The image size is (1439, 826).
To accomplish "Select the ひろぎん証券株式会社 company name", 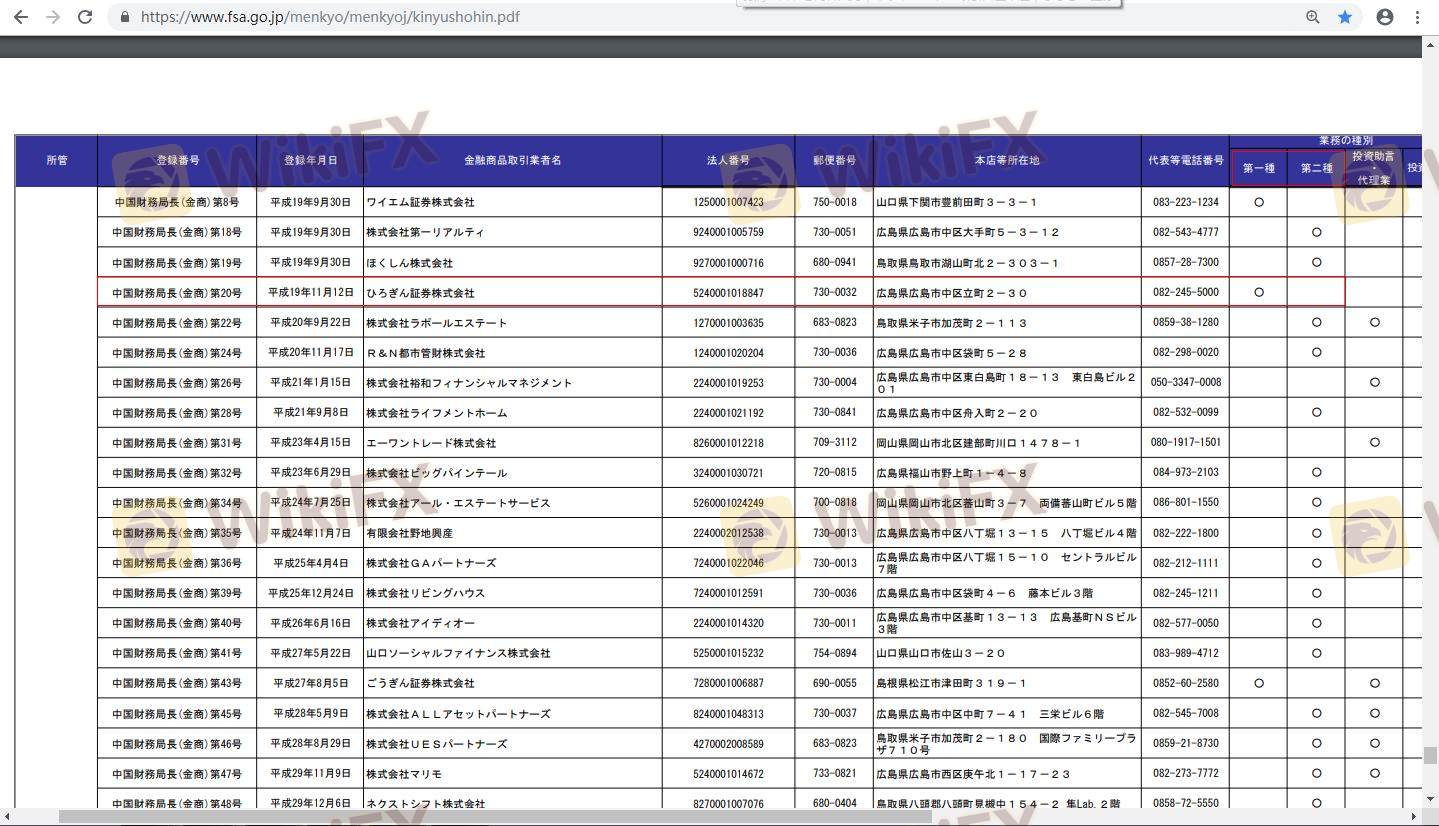I will pos(420,293).
